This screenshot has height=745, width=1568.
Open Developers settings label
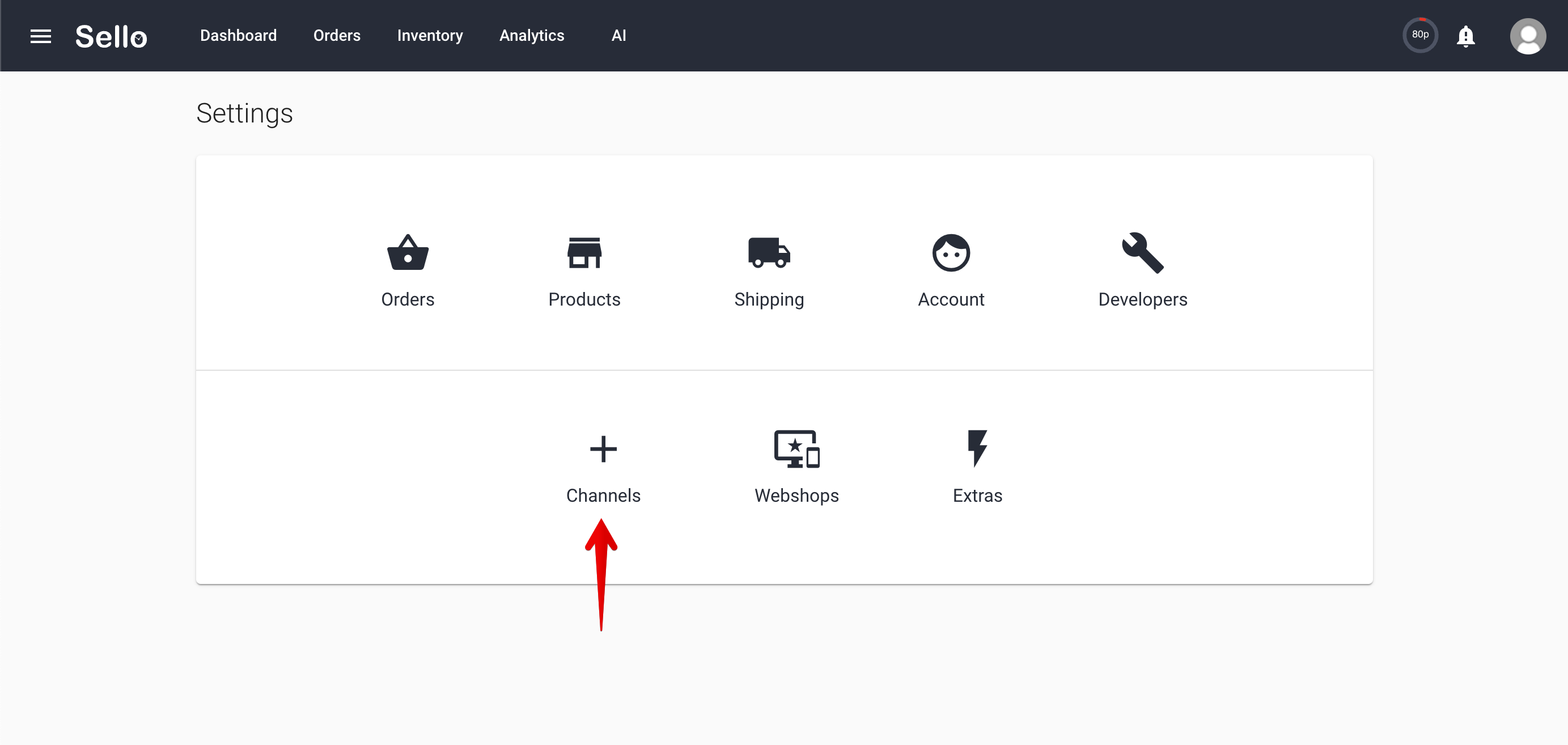1142,299
